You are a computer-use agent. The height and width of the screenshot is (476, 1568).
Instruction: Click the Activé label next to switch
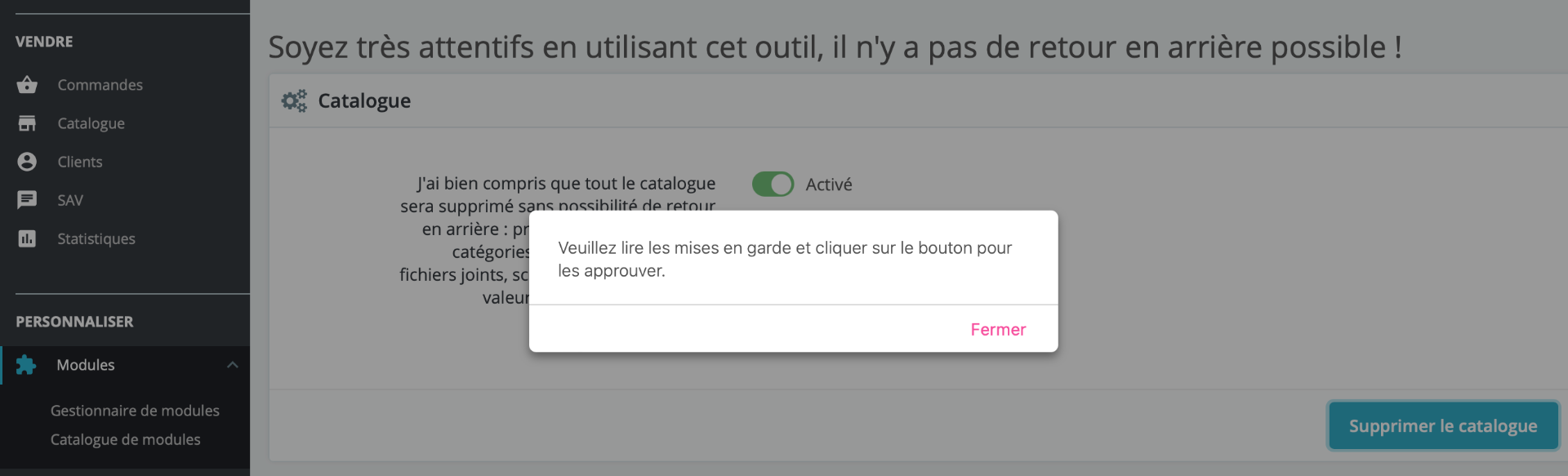[829, 185]
